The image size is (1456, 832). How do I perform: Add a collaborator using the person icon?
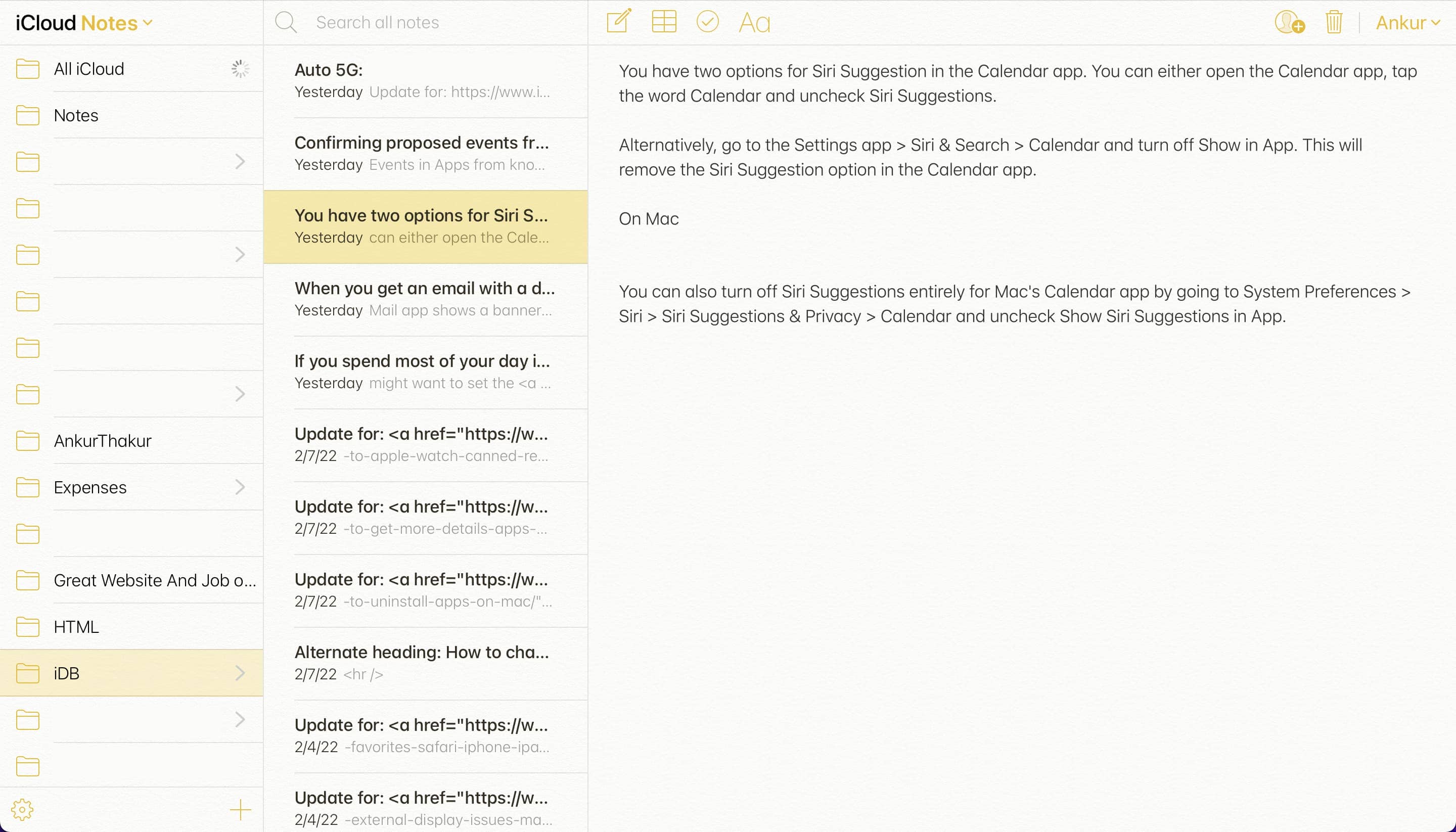click(1289, 23)
